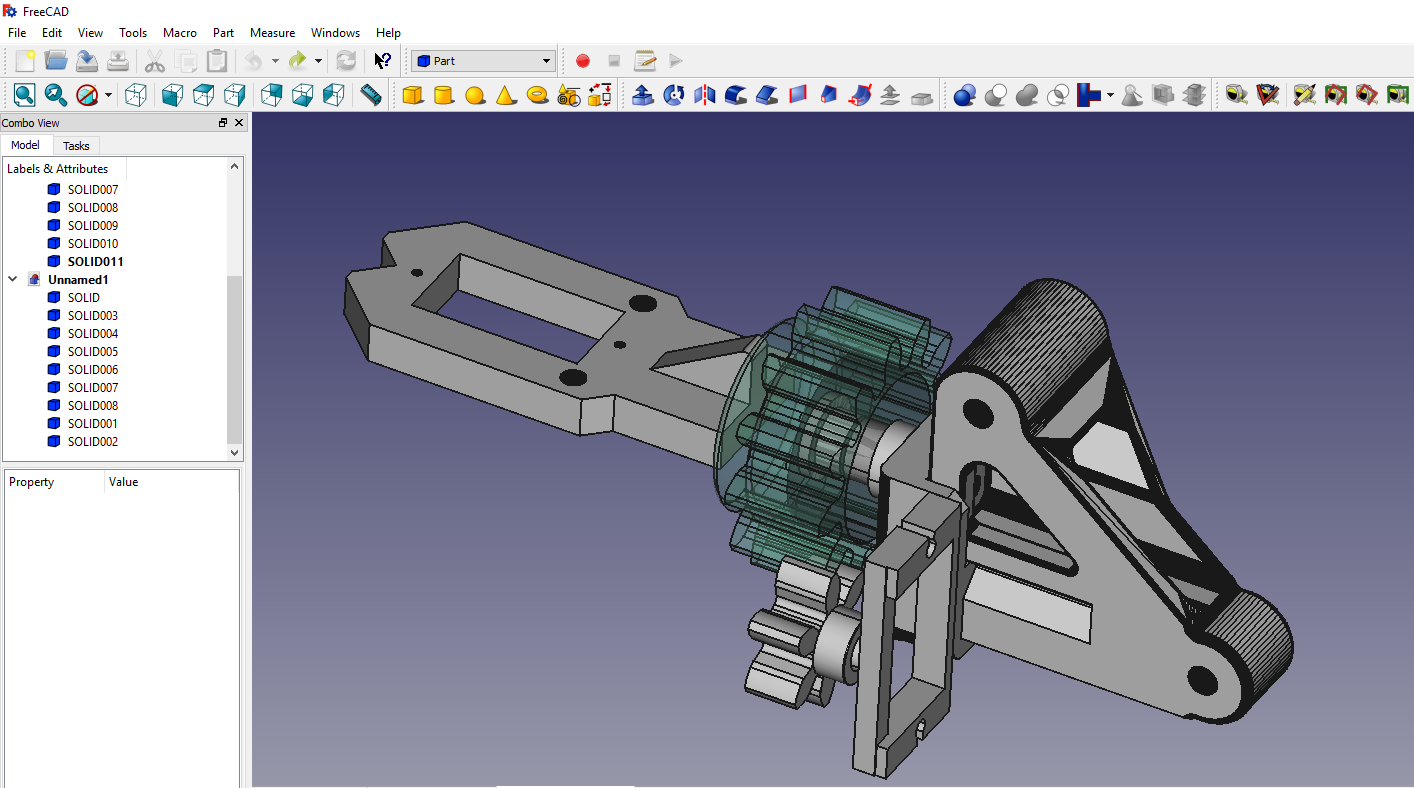Screen dimensions: 1414x788
Task: Select the Measure Linear tool
Action: pyautogui.click(x=1237, y=95)
